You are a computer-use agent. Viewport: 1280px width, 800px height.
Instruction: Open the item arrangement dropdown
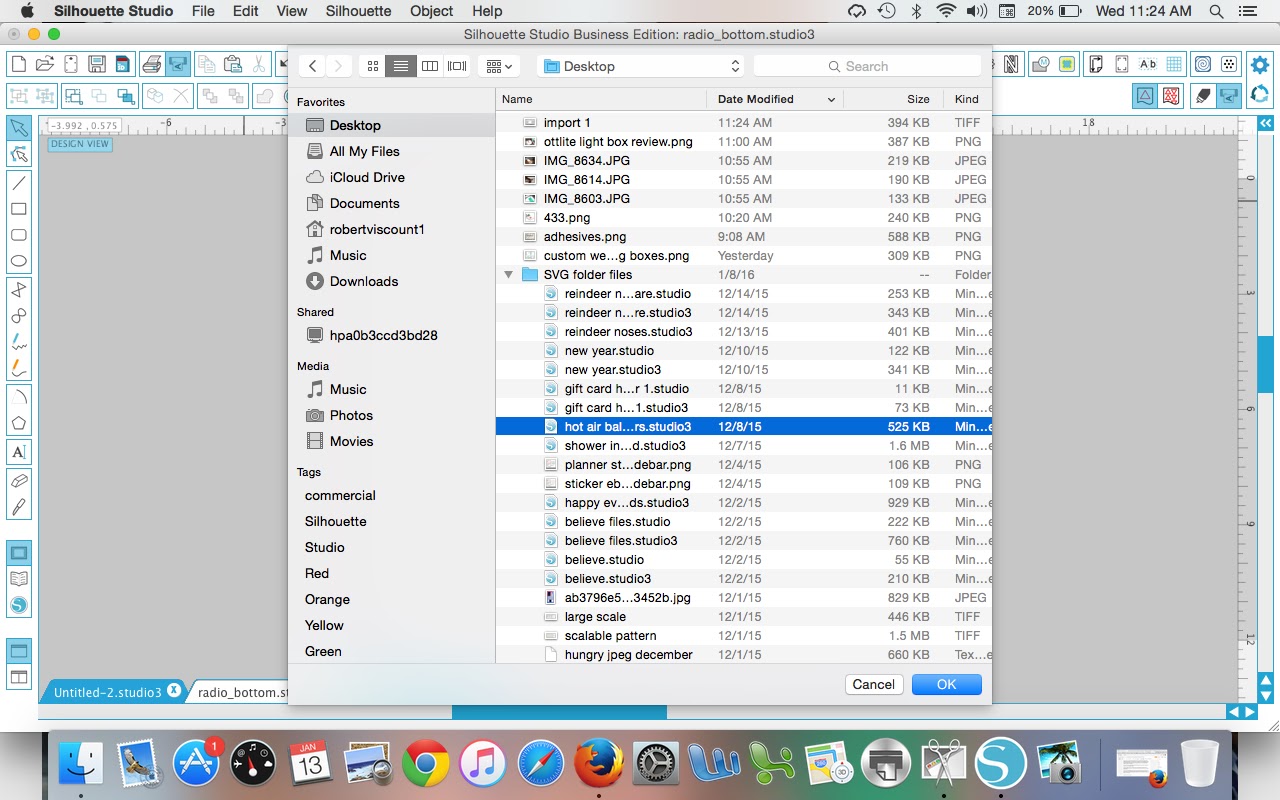499,66
